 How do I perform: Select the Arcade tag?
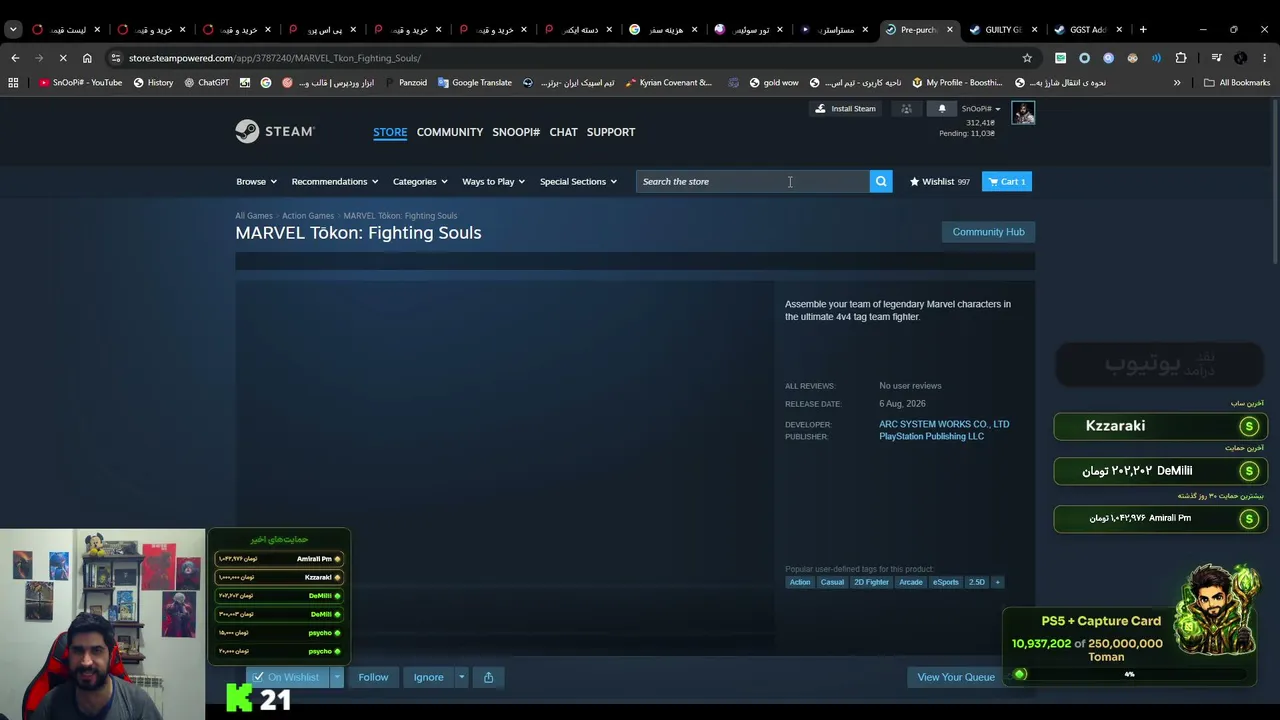[x=910, y=582]
